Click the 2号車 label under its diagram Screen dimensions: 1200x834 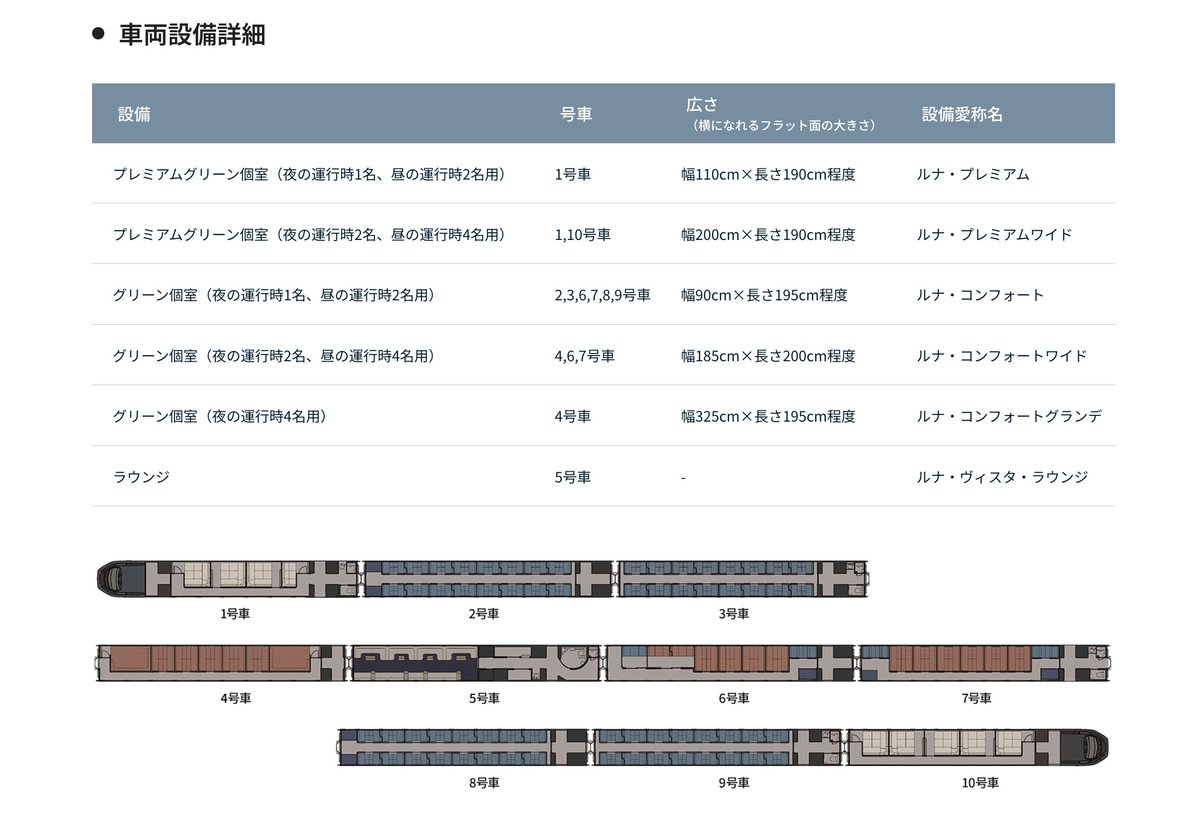pyautogui.click(x=484, y=614)
